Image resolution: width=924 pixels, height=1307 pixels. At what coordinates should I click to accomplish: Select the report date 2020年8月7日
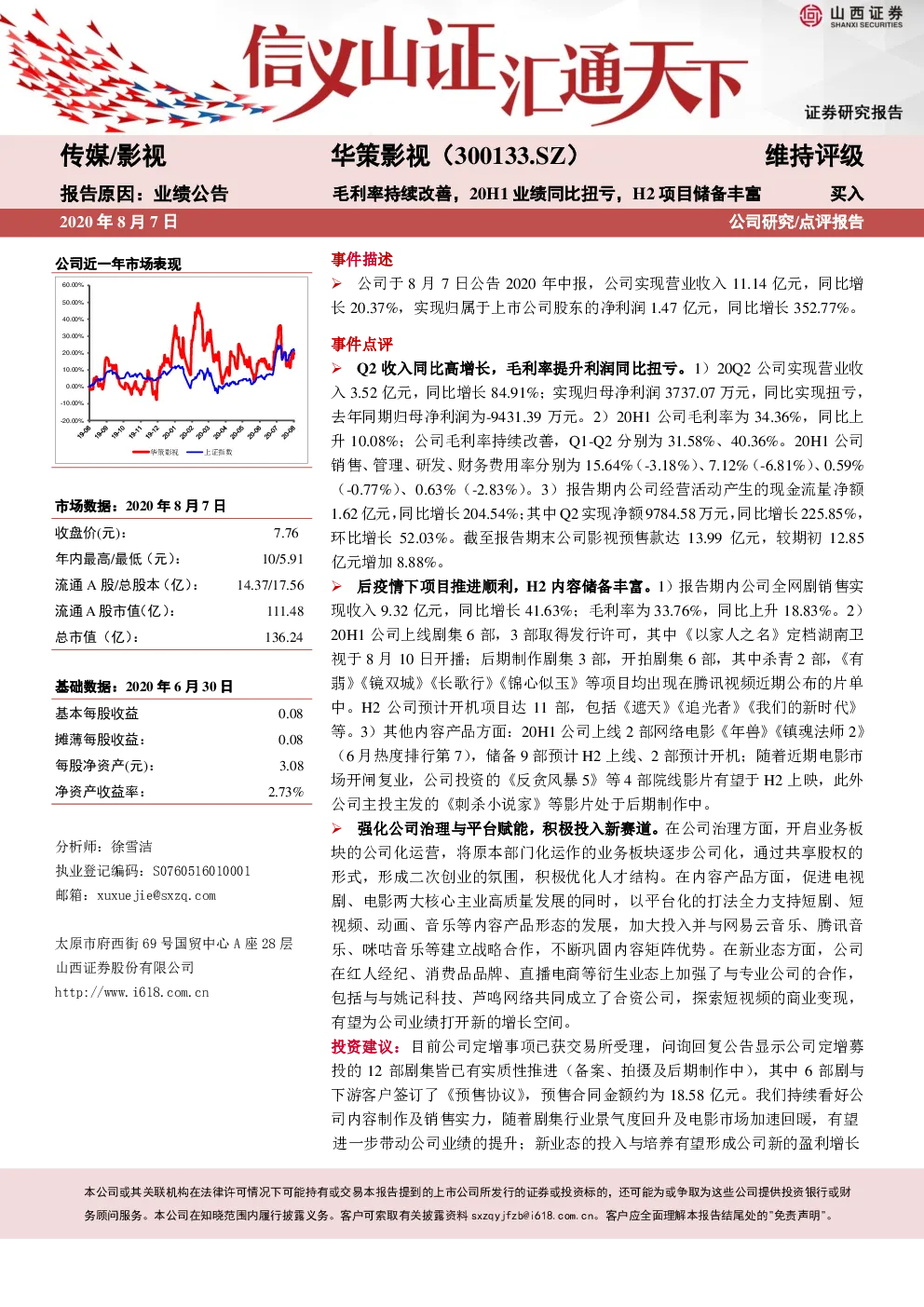[x=118, y=222]
